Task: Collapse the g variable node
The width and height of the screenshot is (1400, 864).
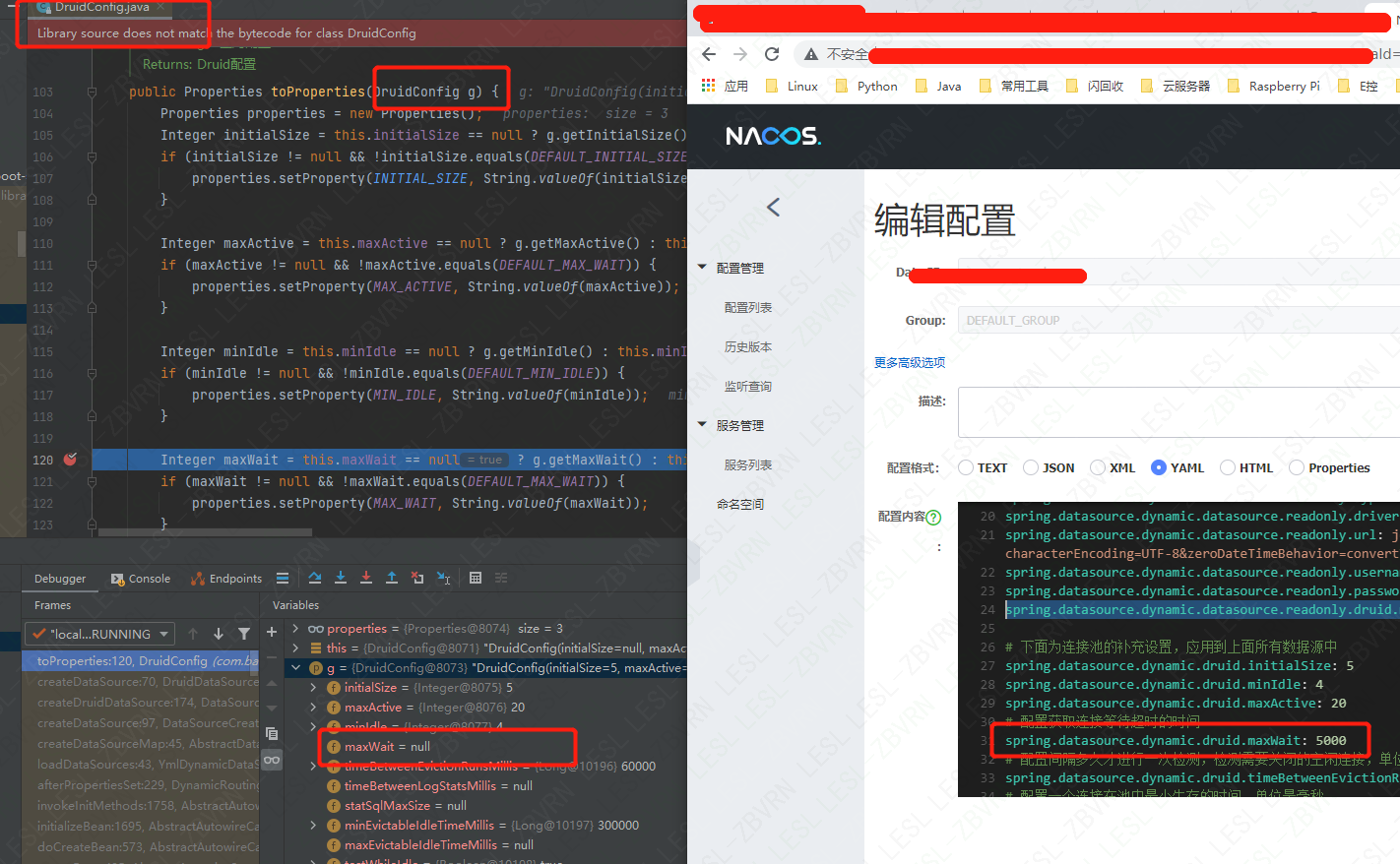Action: coord(296,667)
